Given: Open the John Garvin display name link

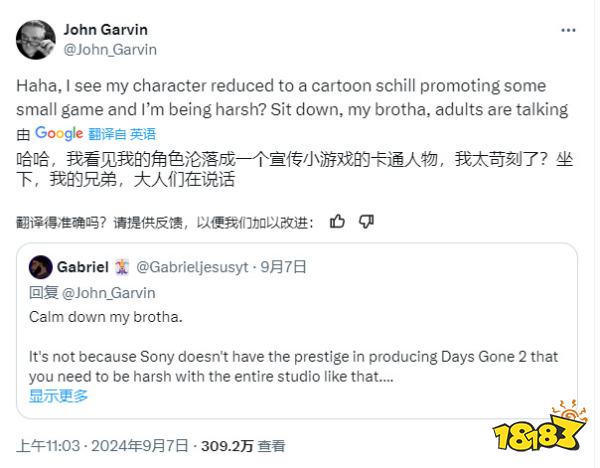Looking at the screenshot, I should pyautogui.click(x=108, y=29).
